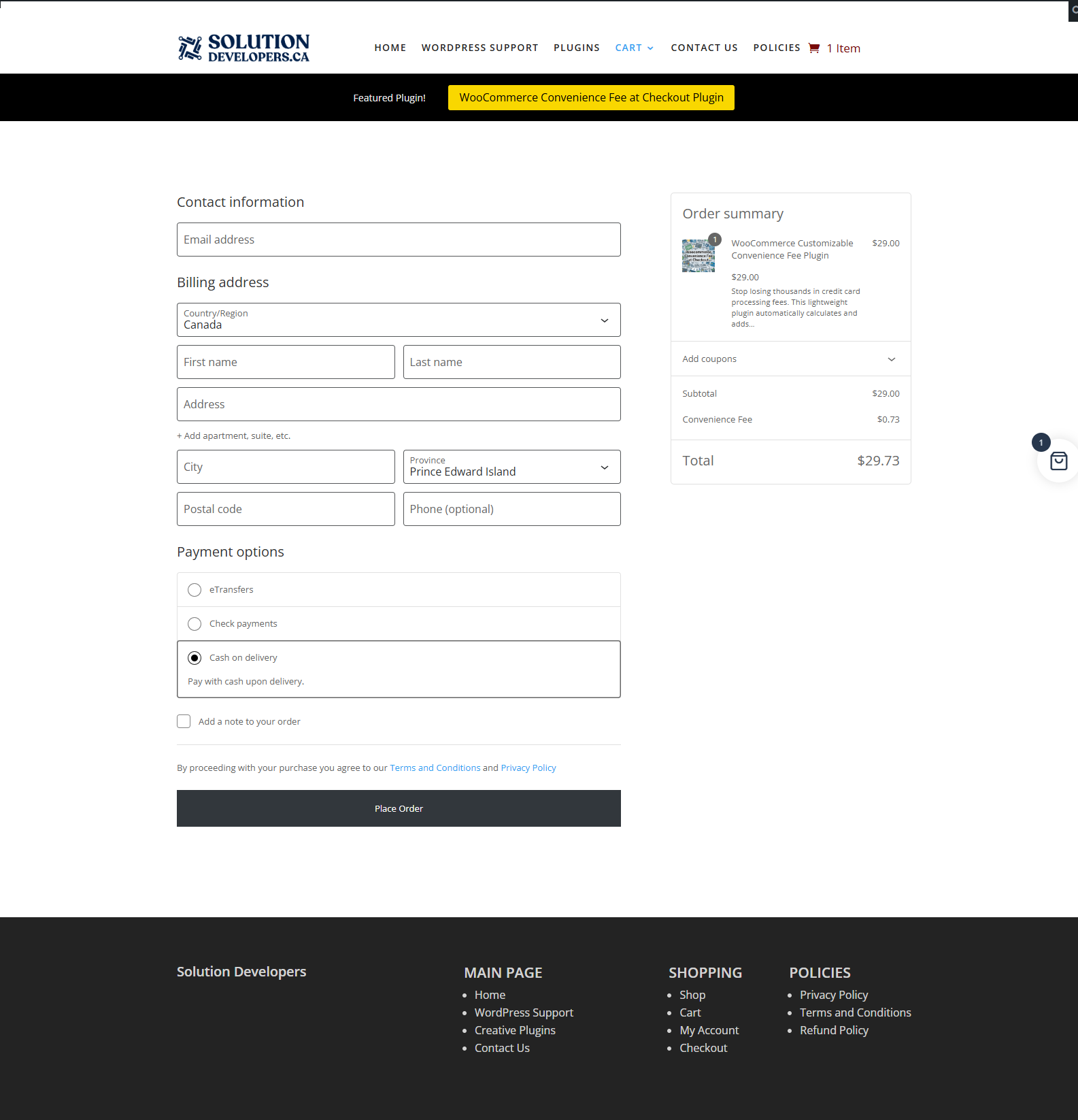The image size is (1078, 1120).
Task: Click the Solution Developers footer heading
Action: pos(241,972)
